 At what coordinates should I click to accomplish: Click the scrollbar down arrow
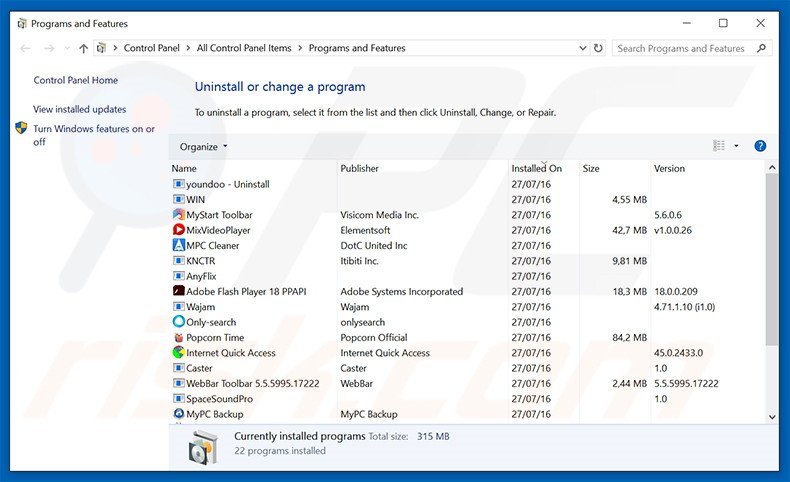coord(772,417)
